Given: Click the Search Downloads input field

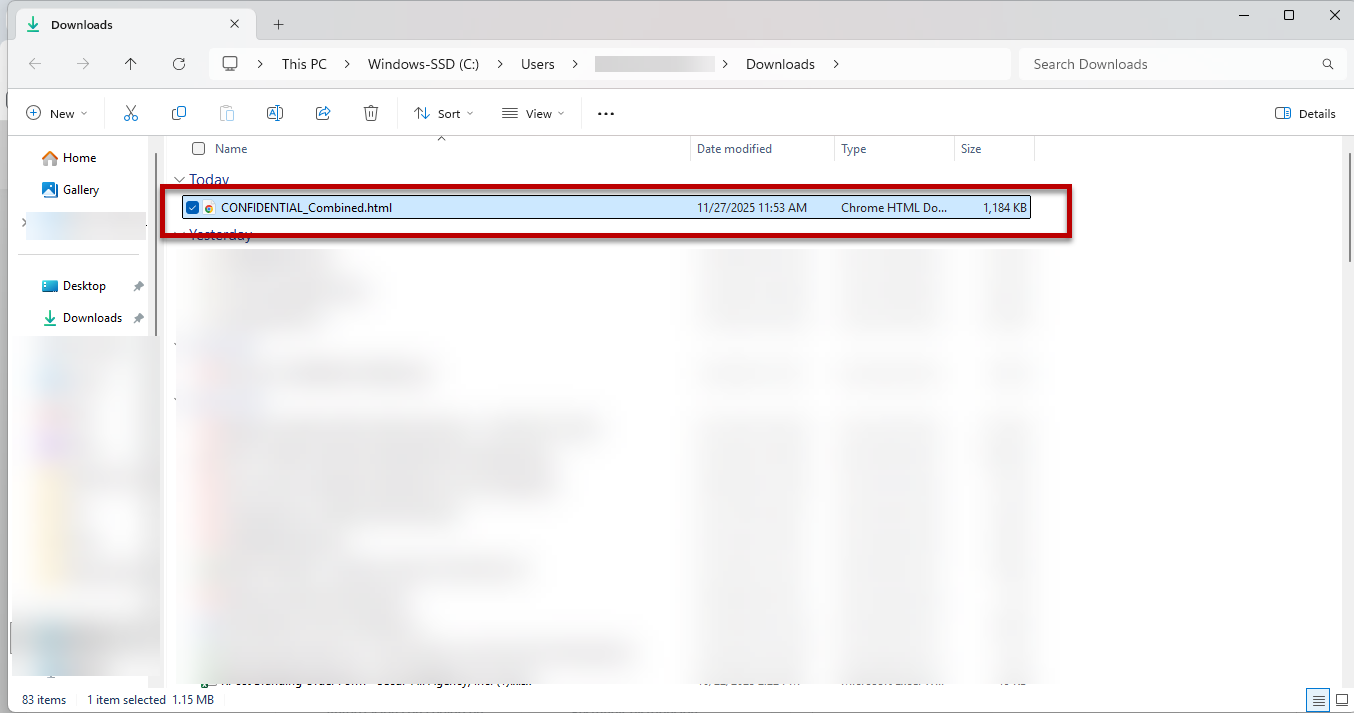Looking at the screenshot, I should 1170,64.
